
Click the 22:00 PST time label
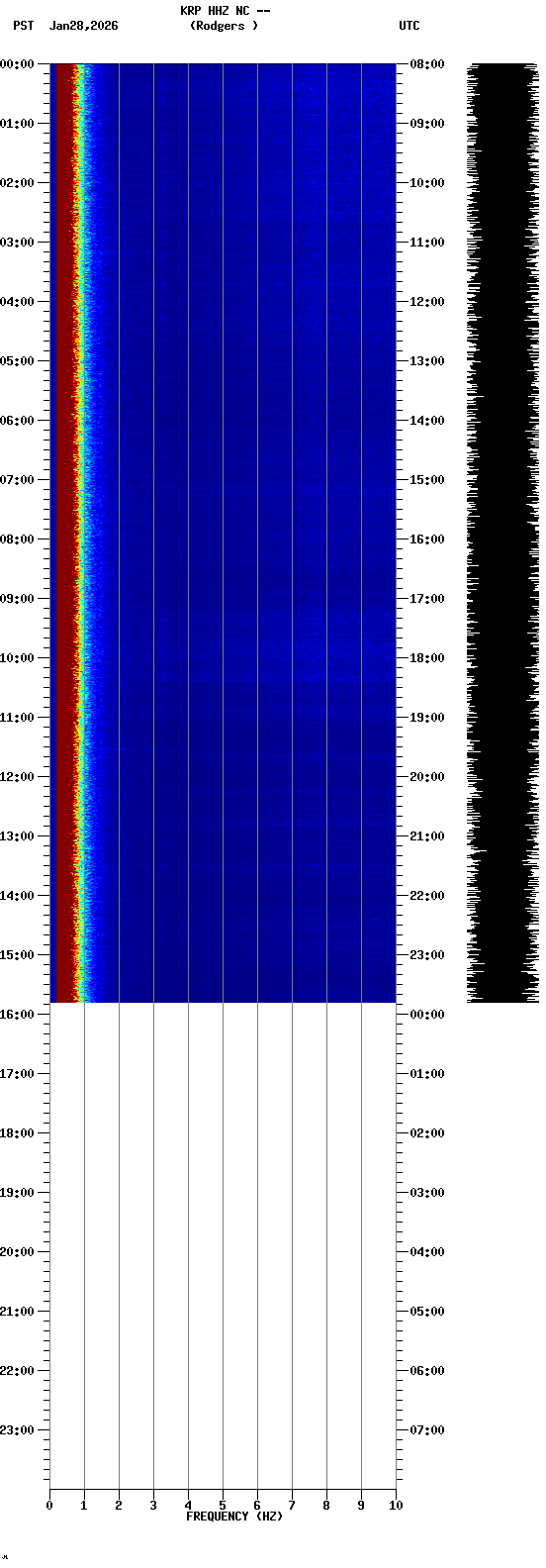click(x=17, y=1371)
